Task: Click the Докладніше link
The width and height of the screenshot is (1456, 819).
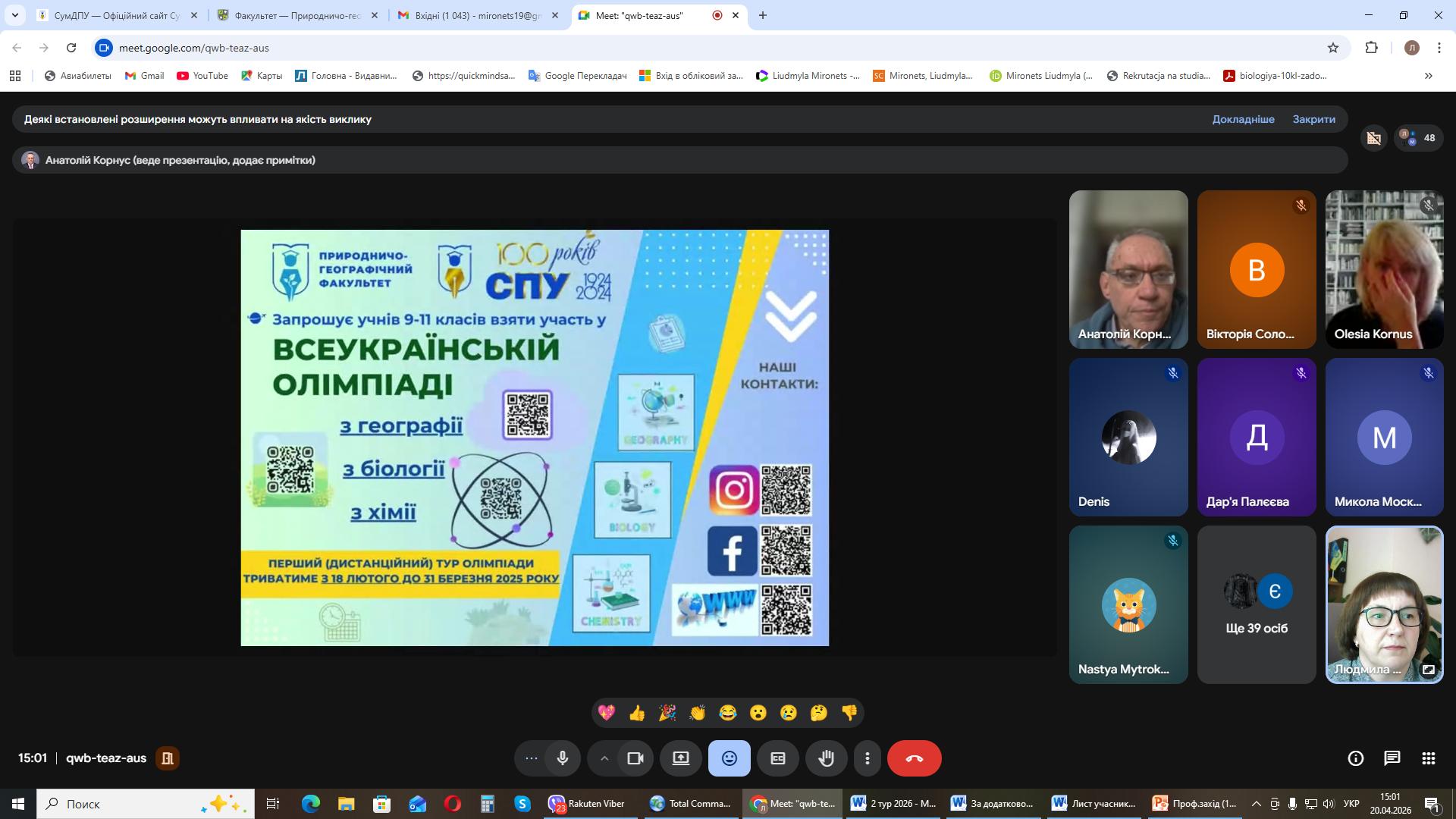Action: 1243,119
